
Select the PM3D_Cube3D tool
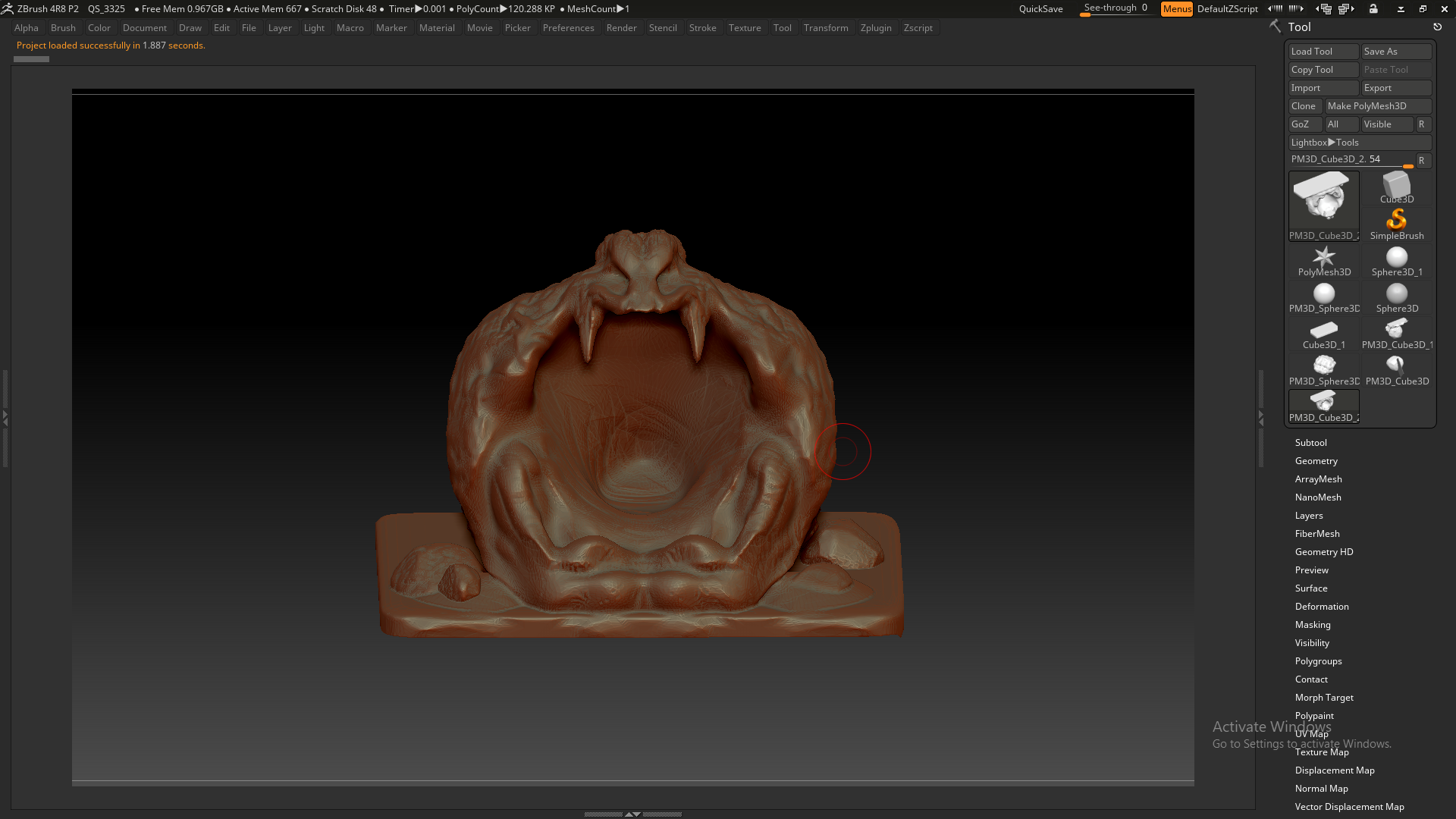[x=1397, y=369]
